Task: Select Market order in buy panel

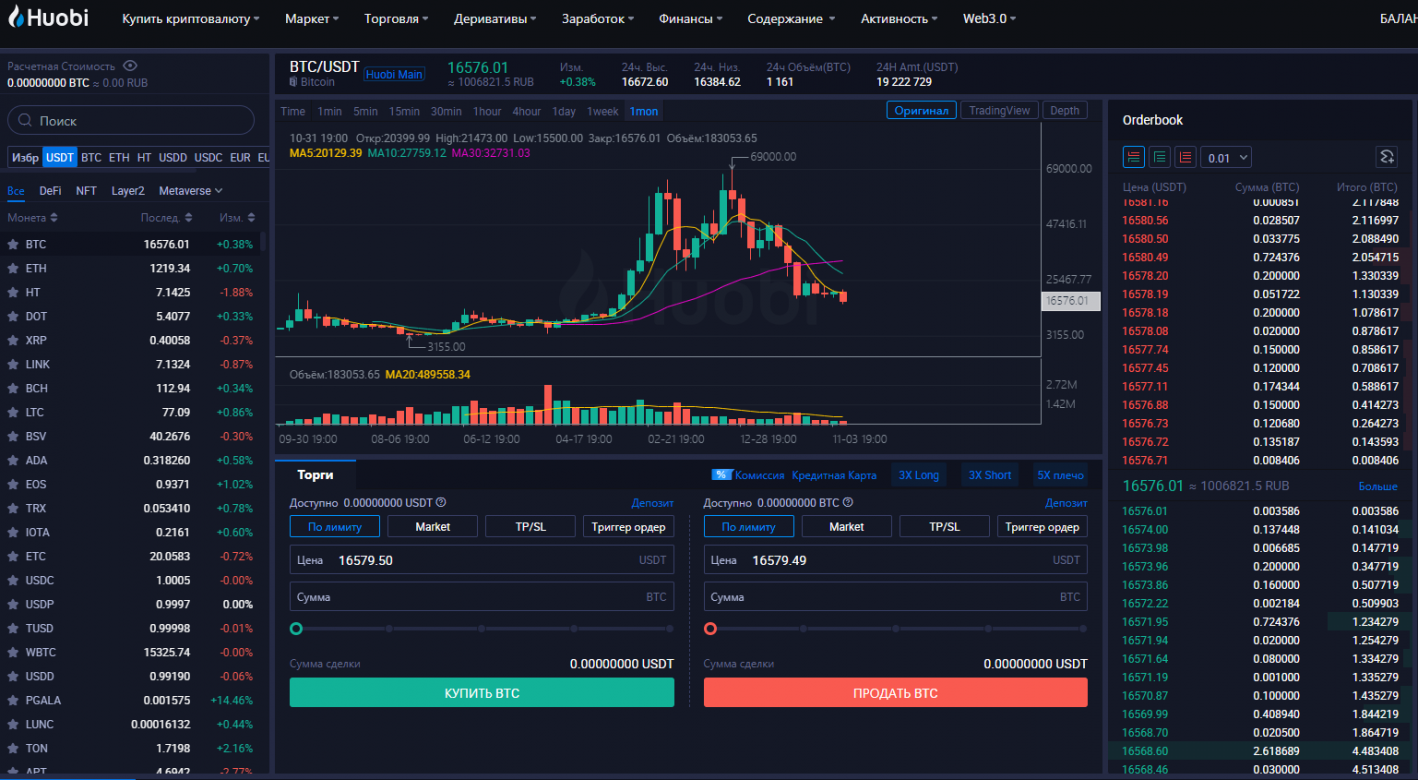Action: (433, 526)
